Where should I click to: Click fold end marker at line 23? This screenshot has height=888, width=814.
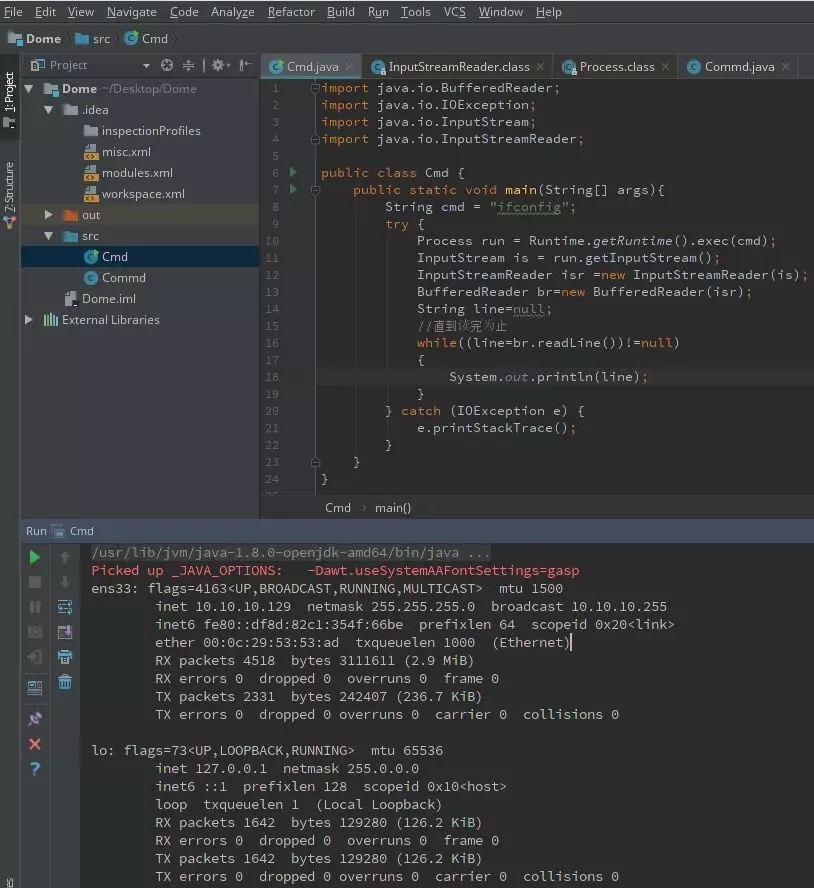pyautogui.click(x=316, y=462)
